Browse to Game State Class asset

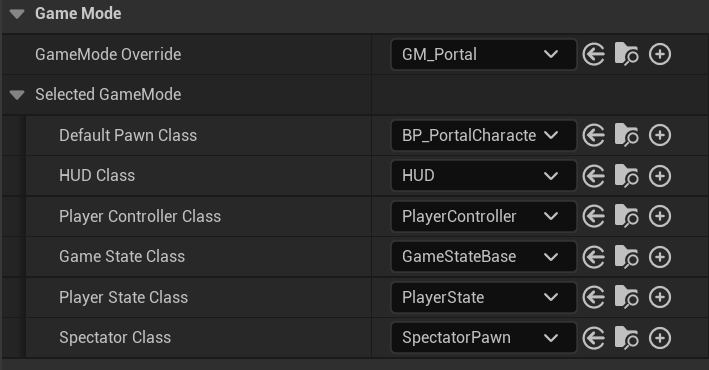627,256
